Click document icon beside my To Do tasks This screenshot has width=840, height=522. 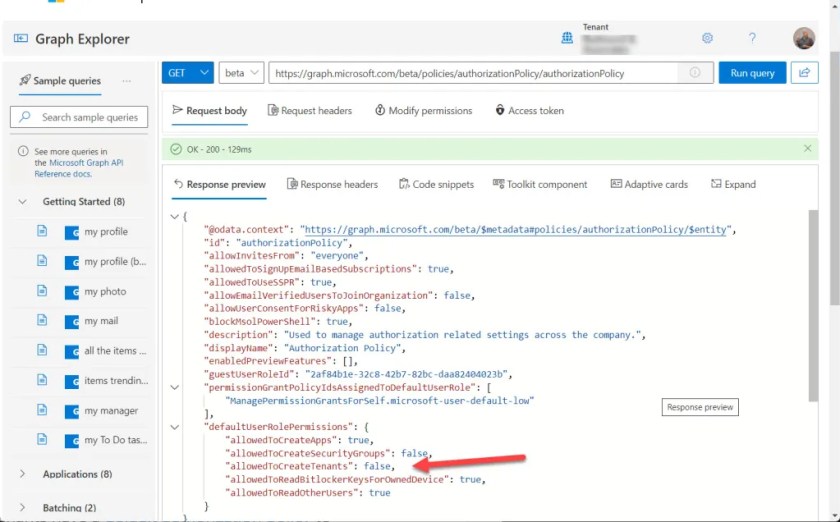tap(42, 439)
